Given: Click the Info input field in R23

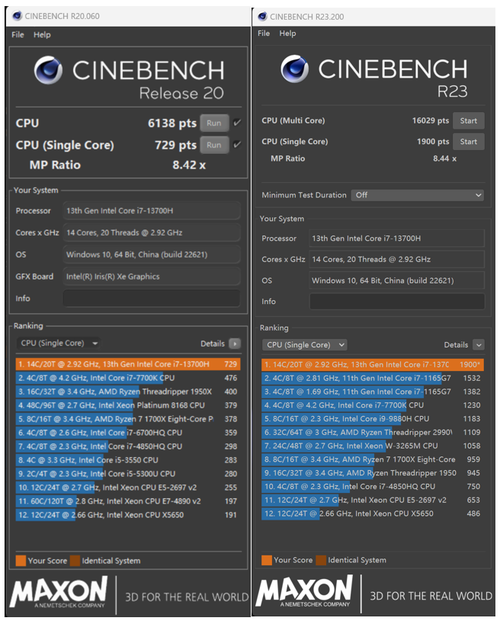Looking at the screenshot, I should click(397, 301).
